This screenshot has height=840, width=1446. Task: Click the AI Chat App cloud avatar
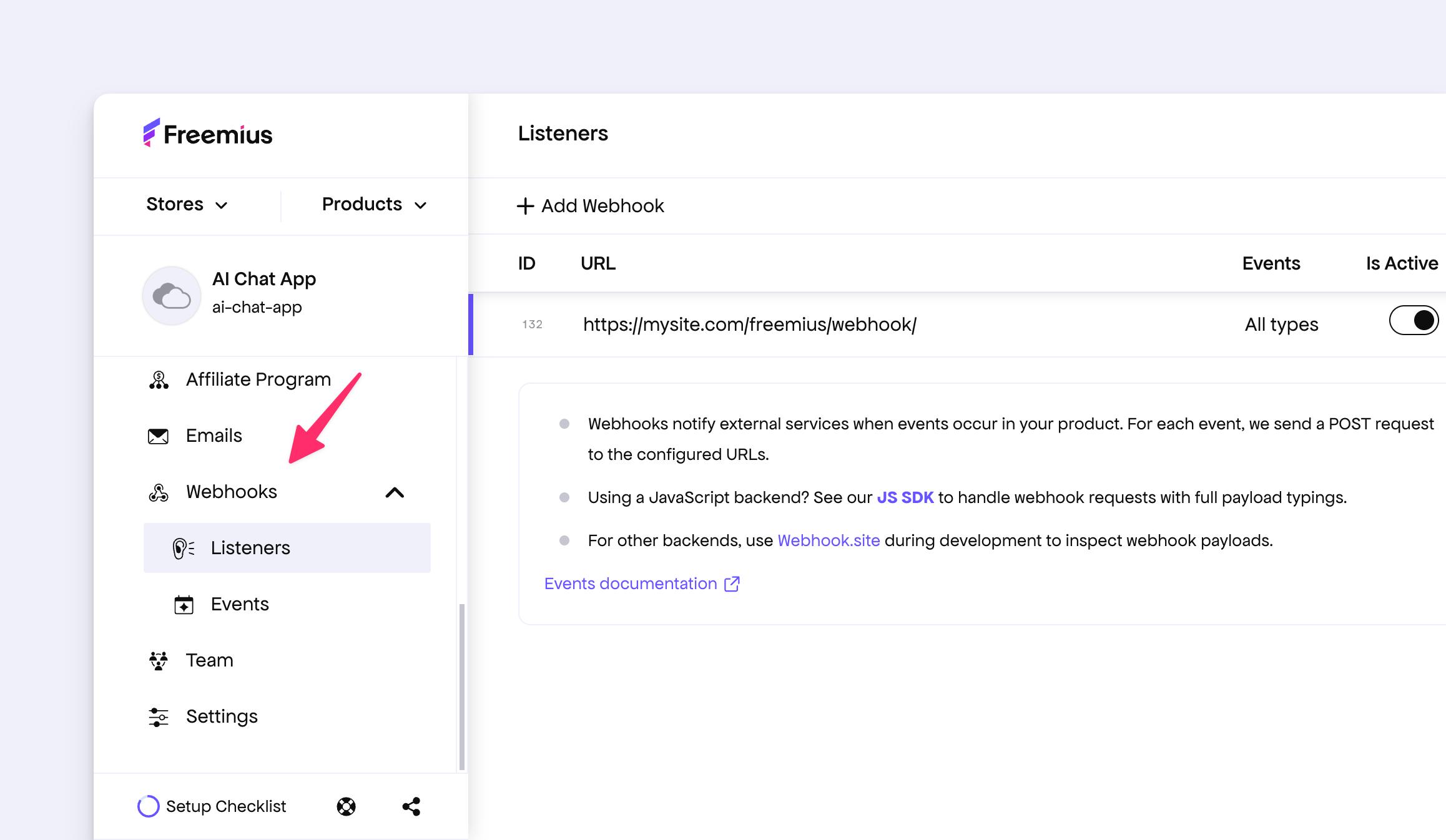(x=172, y=296)
